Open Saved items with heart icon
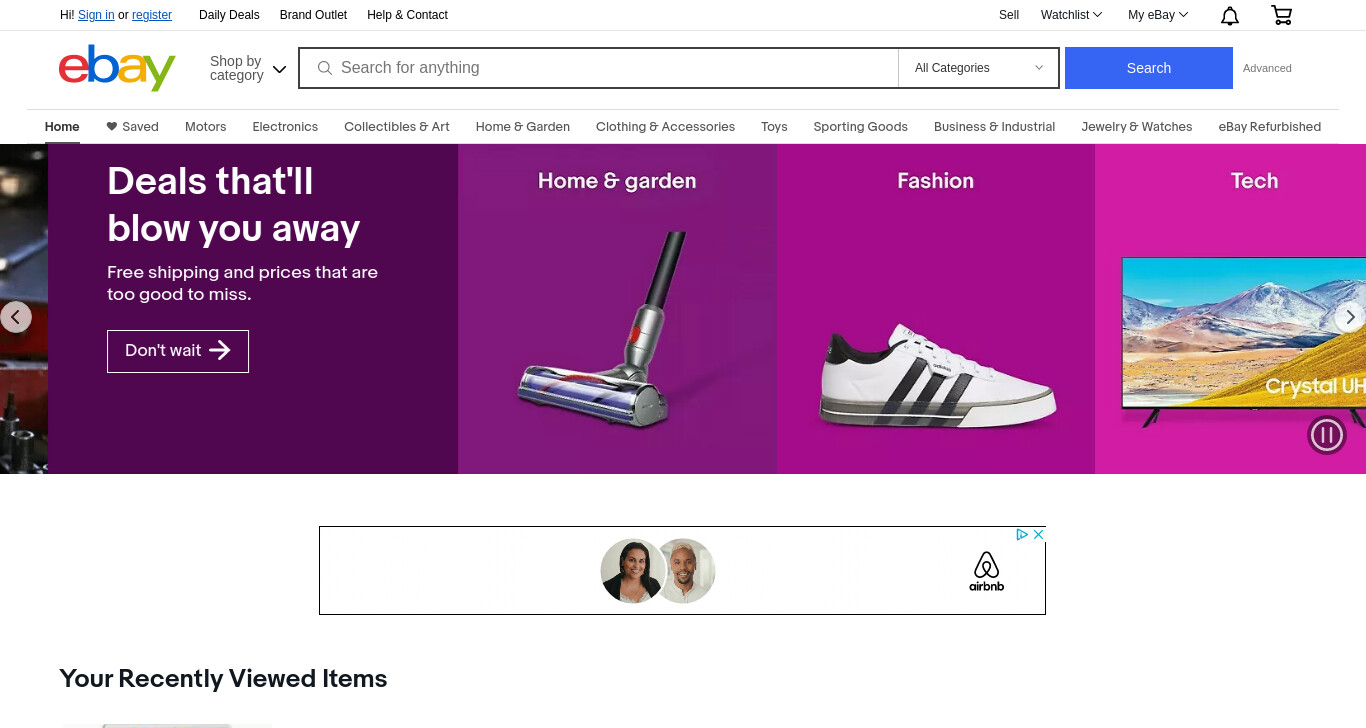 click(x=132, y=127)
